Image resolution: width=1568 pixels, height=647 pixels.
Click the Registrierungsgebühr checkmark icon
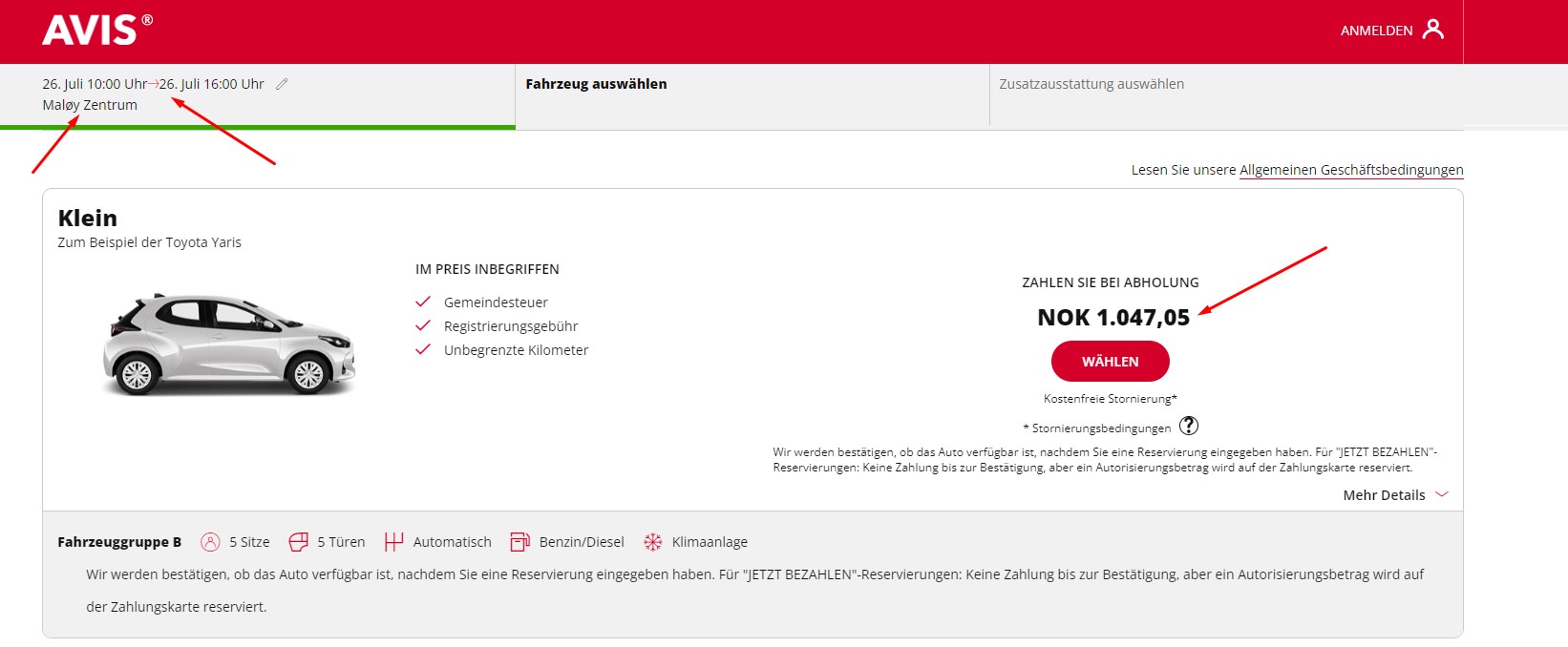tap(423, 325)
